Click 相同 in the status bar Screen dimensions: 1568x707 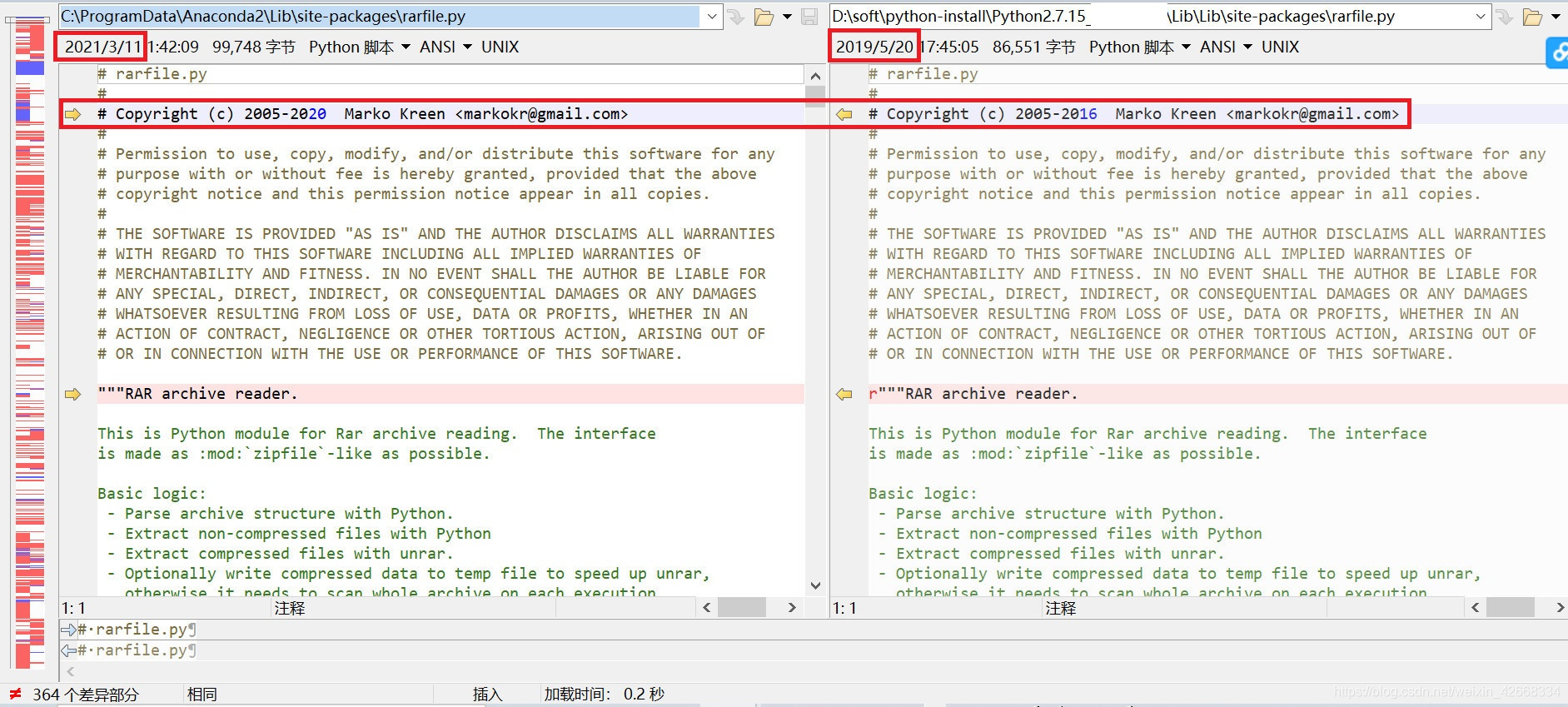click(x=202, y=695)
